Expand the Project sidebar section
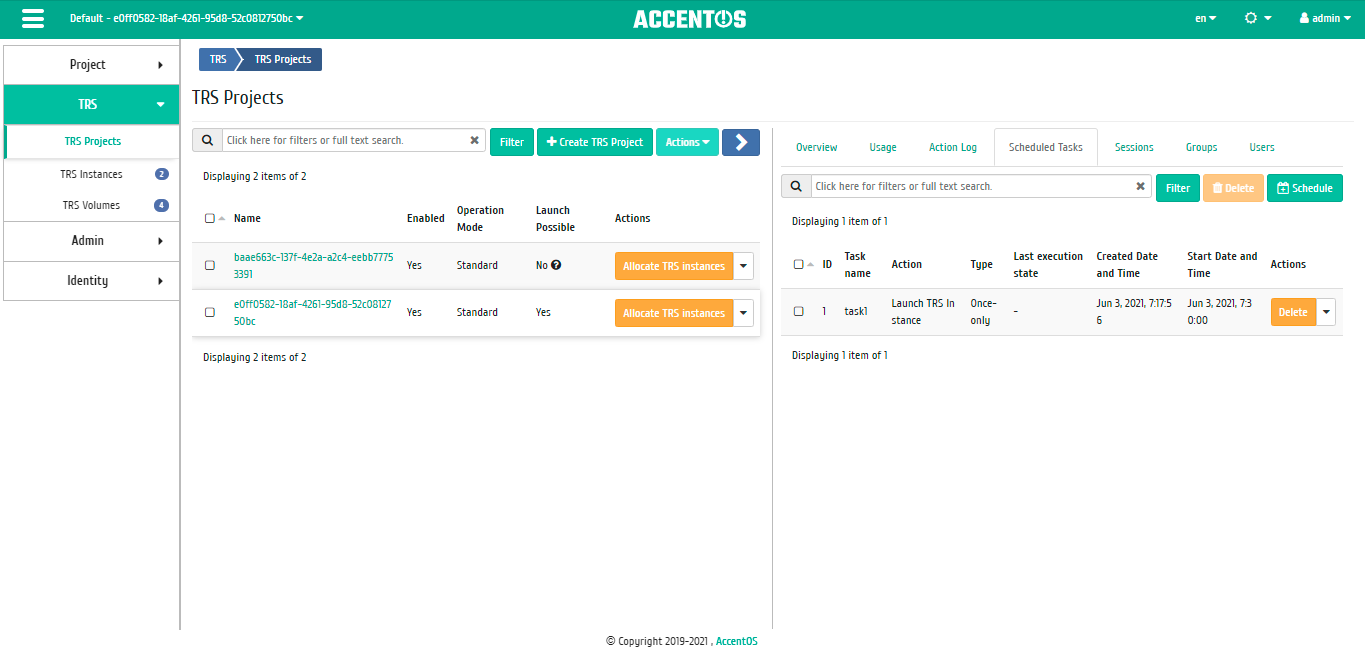Screen dimensions: 1365x652 (91, 64)
